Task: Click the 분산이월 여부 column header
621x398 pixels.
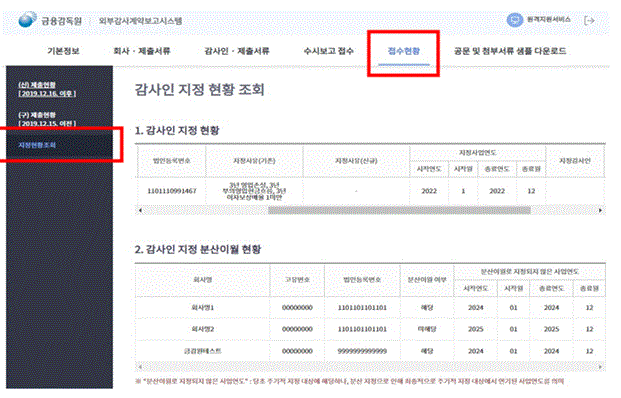Action: [x=427, y=280]
